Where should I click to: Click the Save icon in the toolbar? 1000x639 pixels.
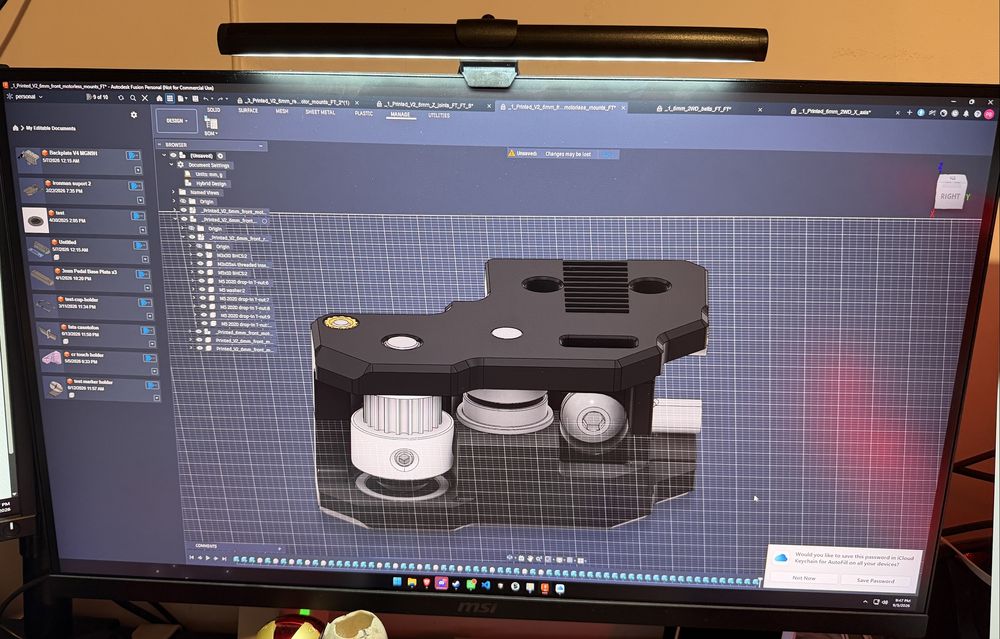click(195, 99)
